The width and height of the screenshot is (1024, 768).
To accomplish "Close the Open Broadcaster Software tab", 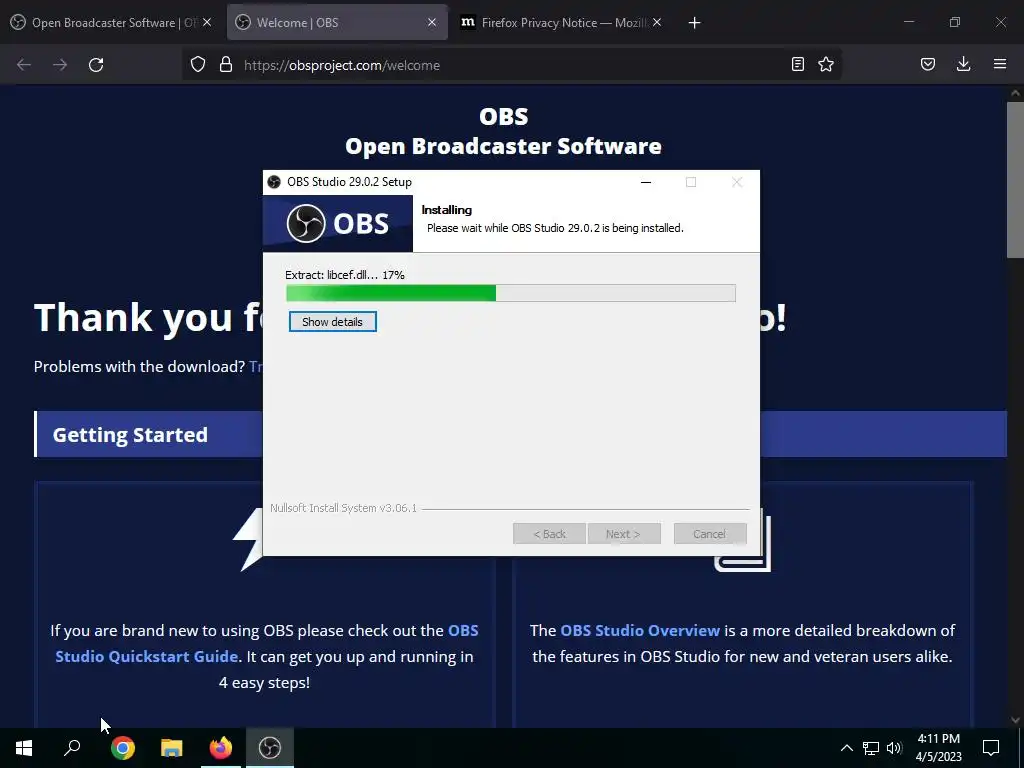I will pos(207,22).
